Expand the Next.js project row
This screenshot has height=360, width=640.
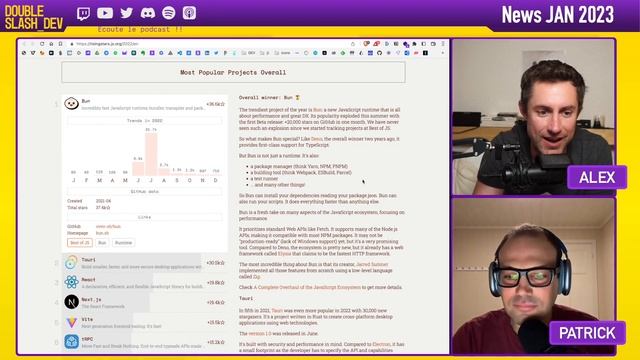point(144,302)
